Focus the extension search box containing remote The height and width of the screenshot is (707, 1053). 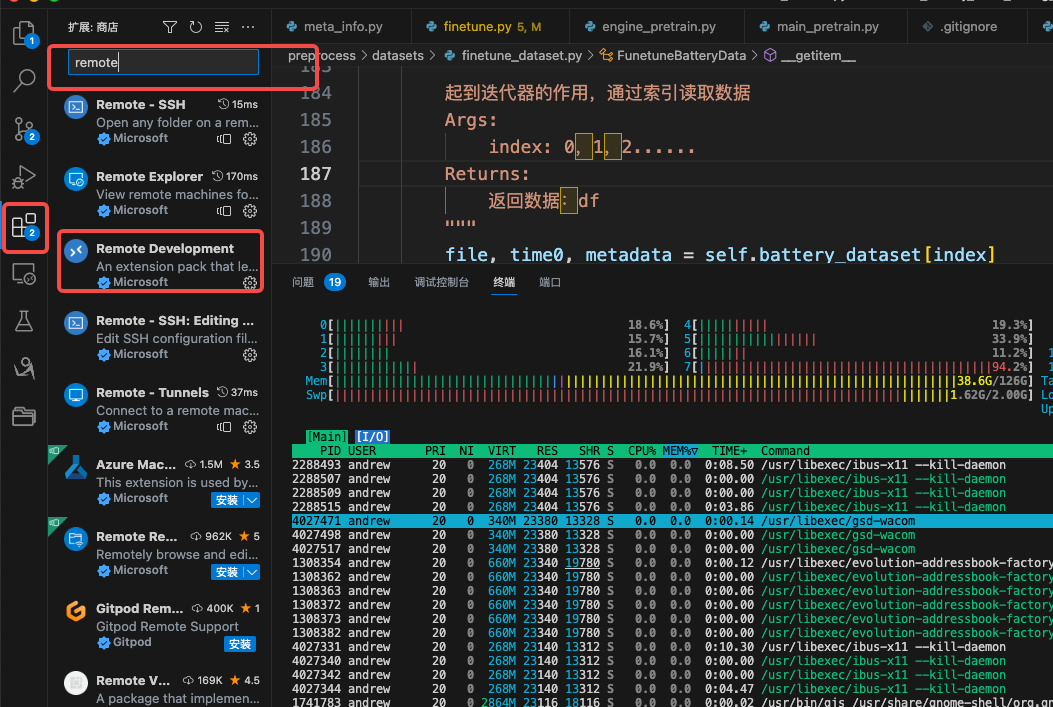coord(163,62)
